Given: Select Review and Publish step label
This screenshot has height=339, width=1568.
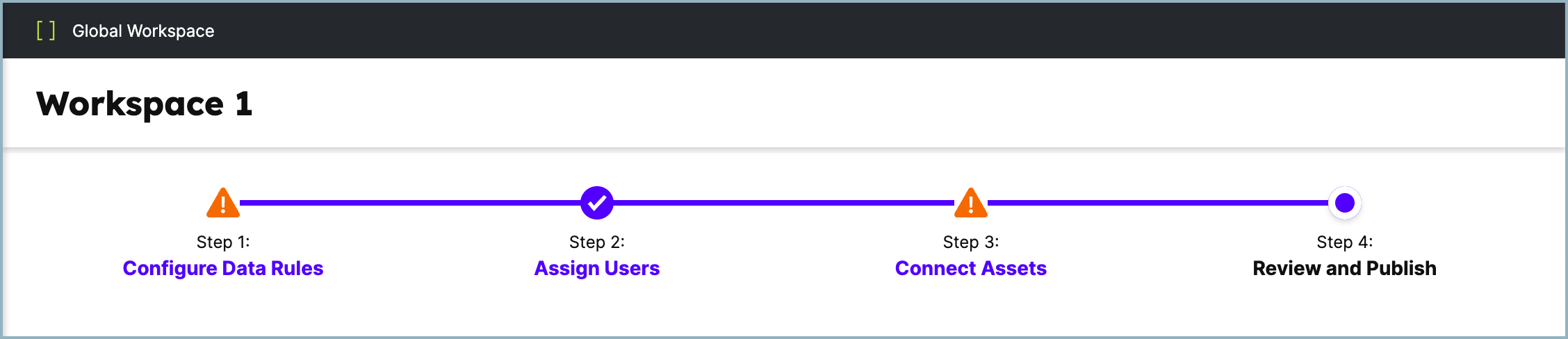Looking at the screenshot, I should point(1344,268).
